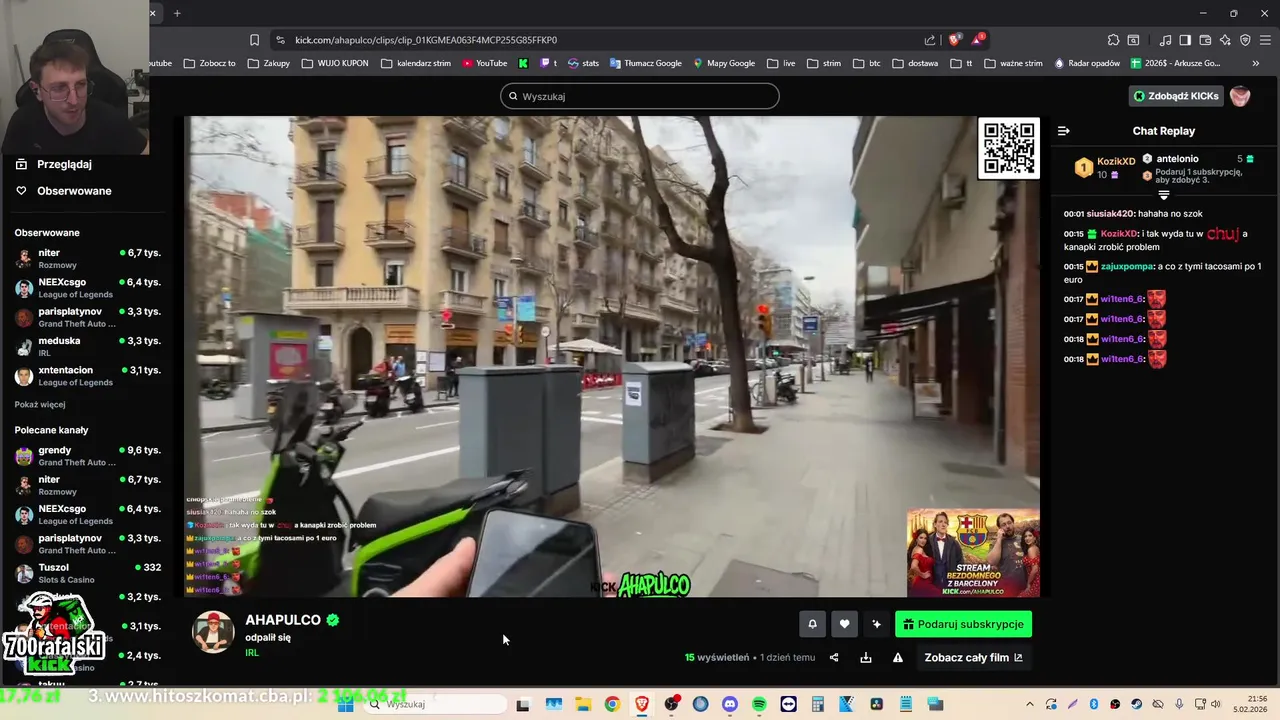
Task: Open the dostawa bookmarks folder
Action: pyautogui.click(x=915, y=63)
